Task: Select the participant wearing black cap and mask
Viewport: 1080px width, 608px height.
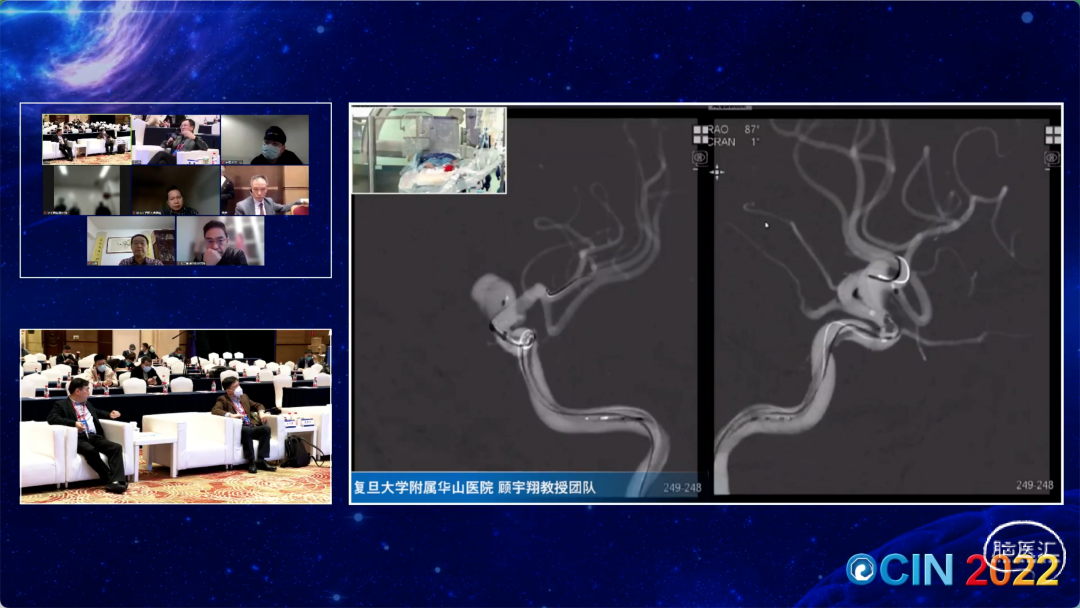Action: click(265, 140)
